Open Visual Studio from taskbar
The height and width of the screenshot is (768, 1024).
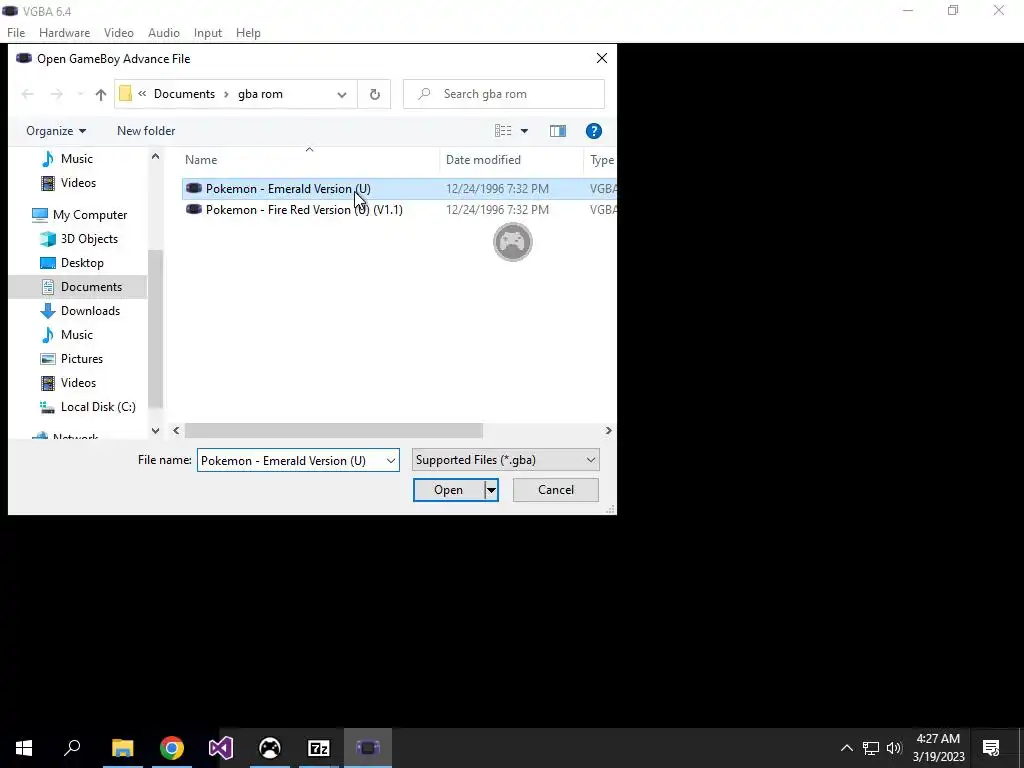coord(221,748)
